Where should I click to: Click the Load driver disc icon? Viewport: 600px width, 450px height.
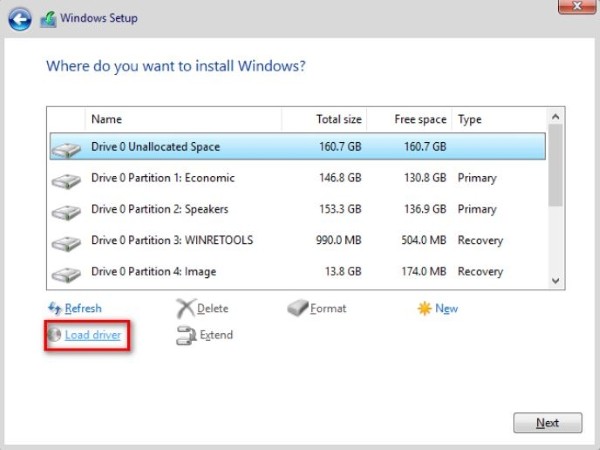coord(54,335)
